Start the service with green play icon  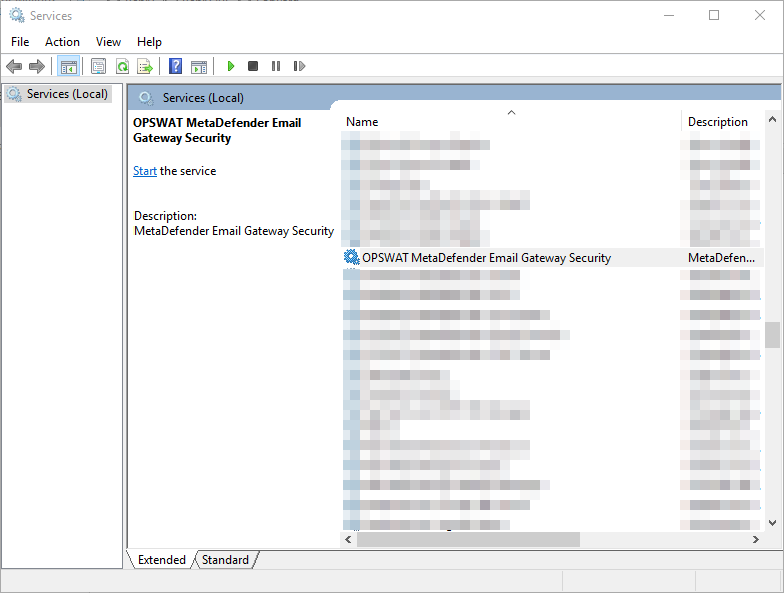[x=230, y=66]
